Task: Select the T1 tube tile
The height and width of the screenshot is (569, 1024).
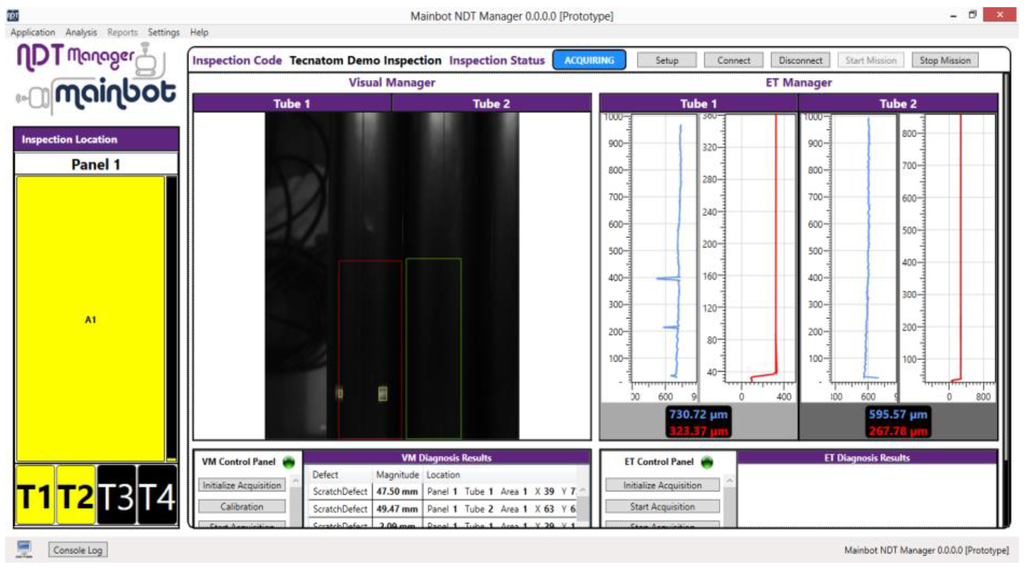Action: (36, 494)
